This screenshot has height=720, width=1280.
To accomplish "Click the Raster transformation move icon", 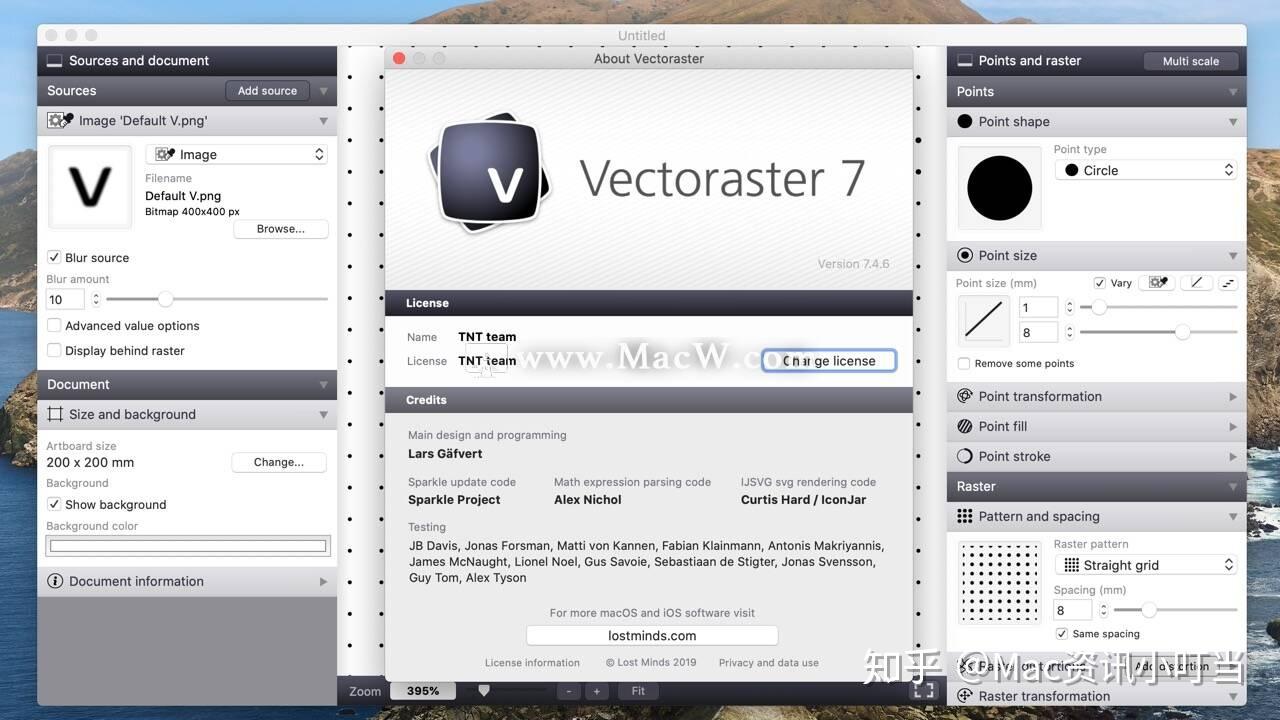I will click(x=964, y=696).
